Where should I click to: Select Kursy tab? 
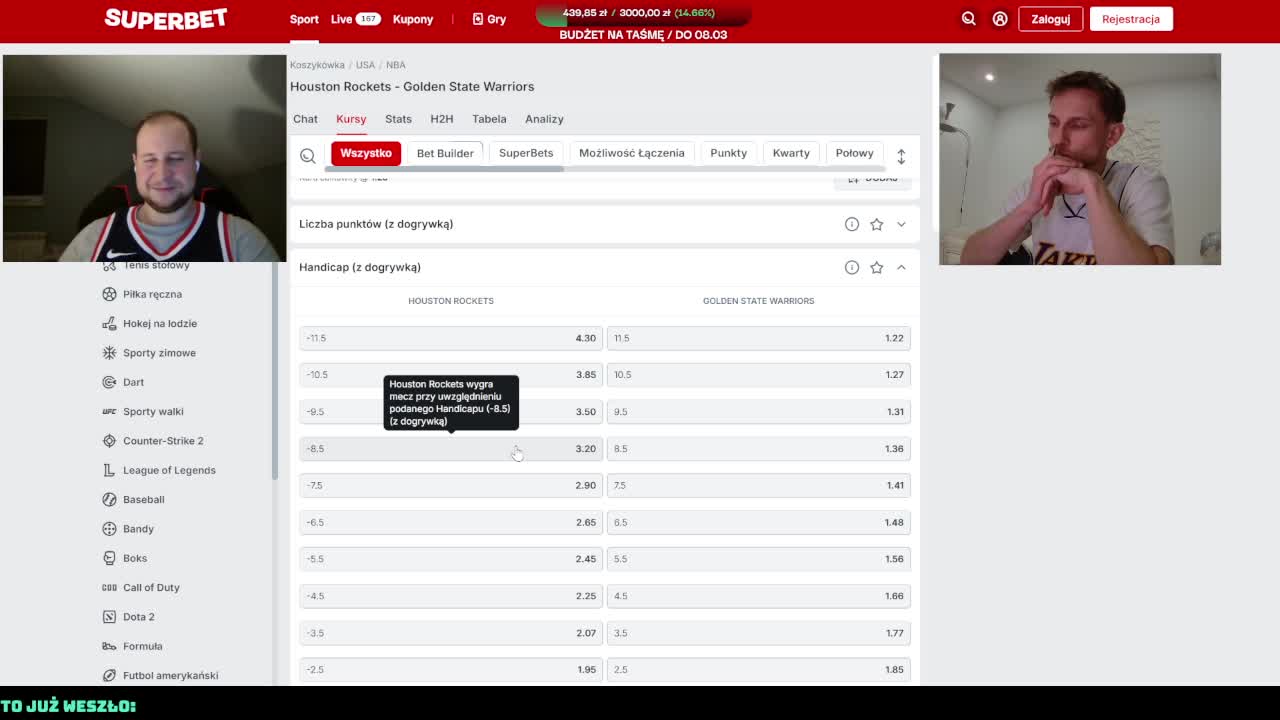pos(351,119)
